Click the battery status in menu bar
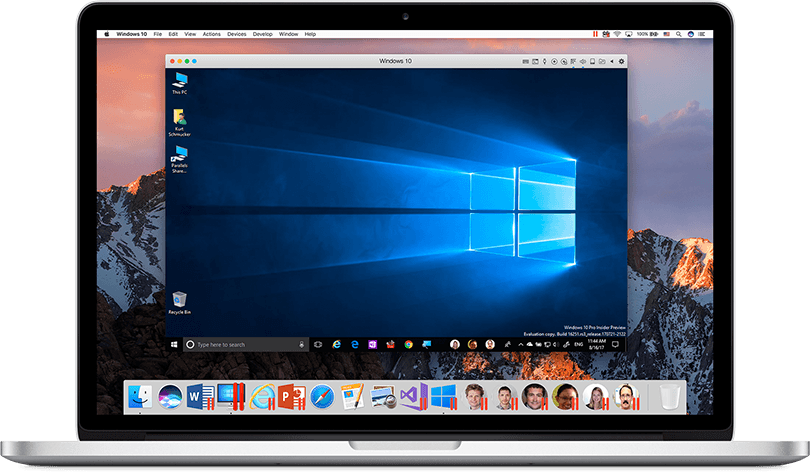This screenshot has width=810, height=473. [x=648, y=34]
